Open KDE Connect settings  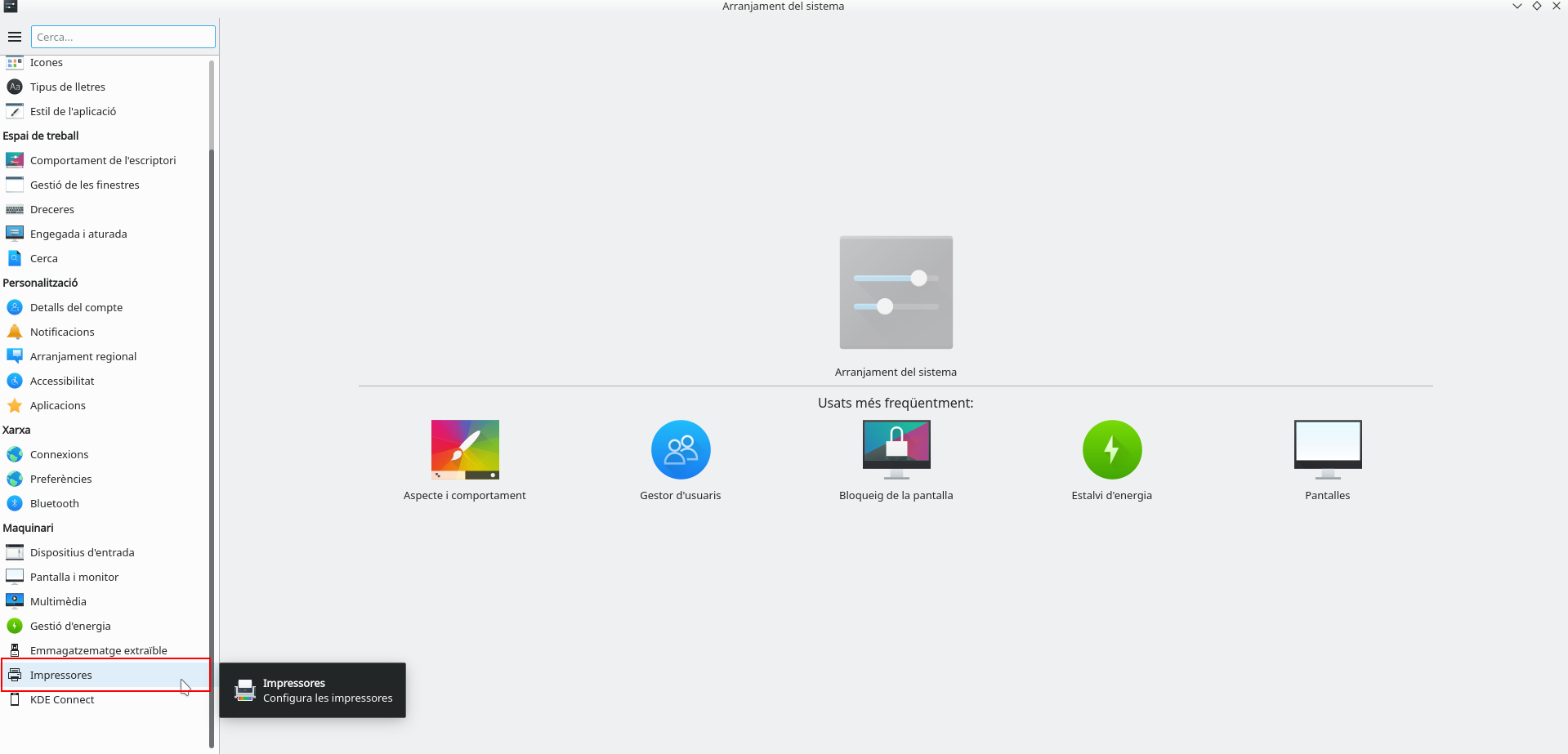coord(62,699)
